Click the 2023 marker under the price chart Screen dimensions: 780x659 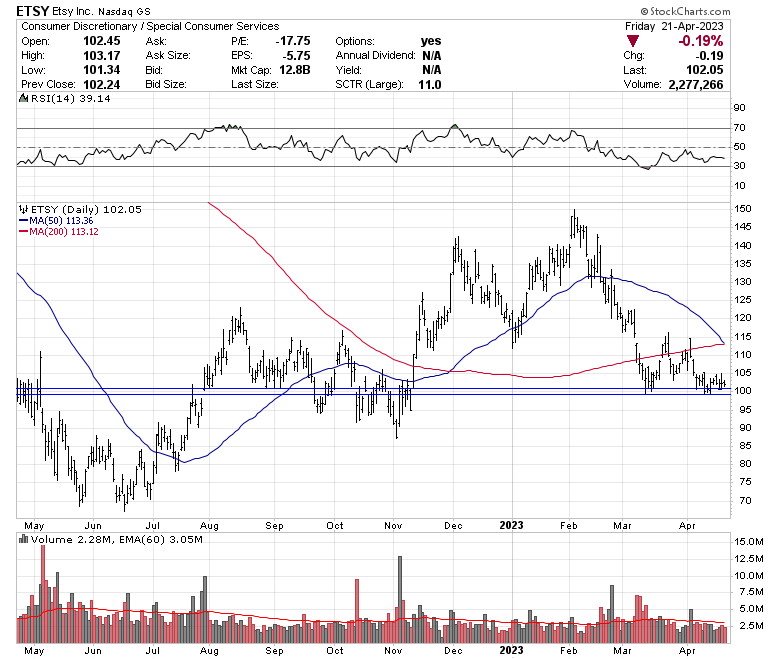pos(511,525)
